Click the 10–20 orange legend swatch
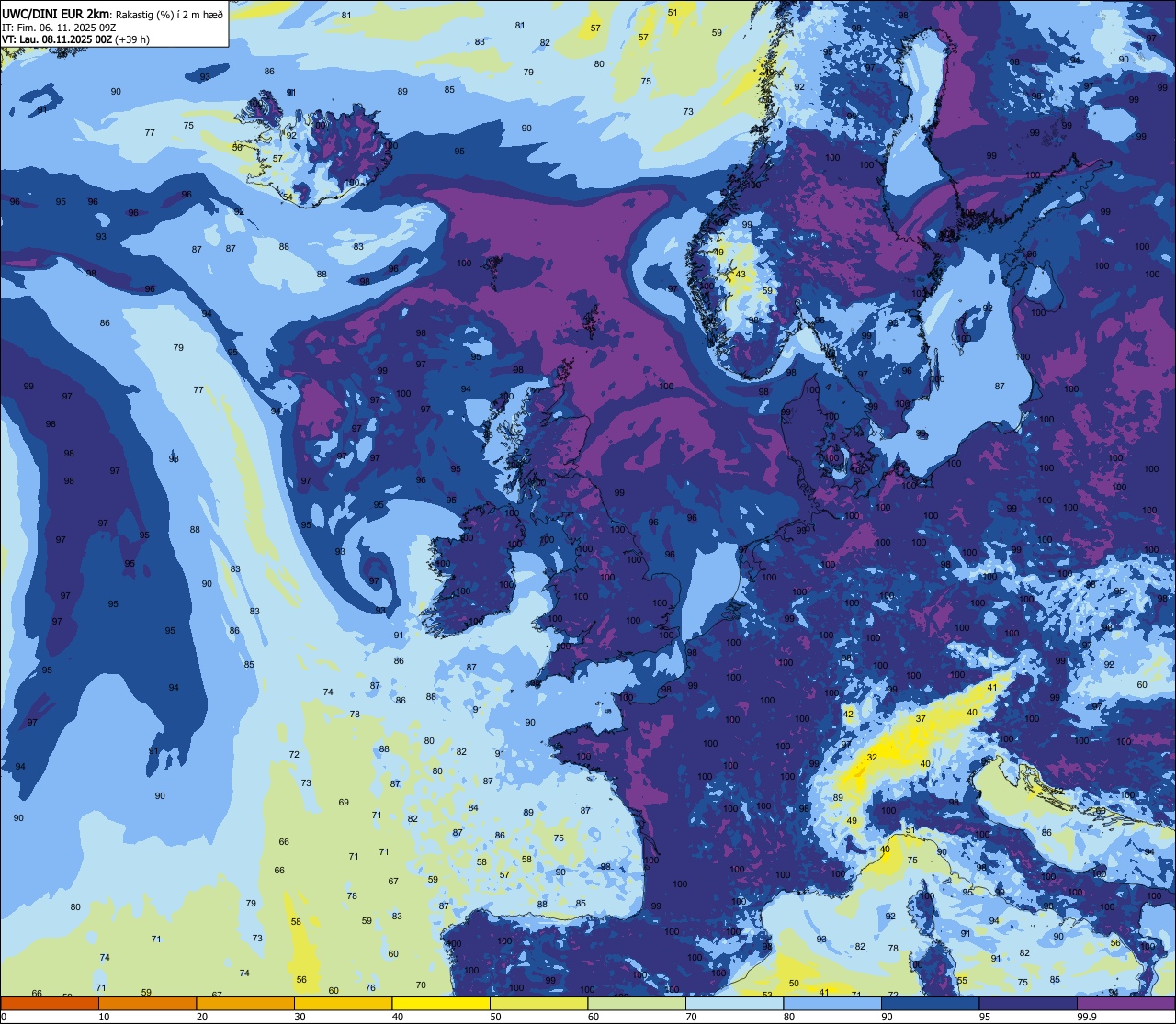1176x1024 pixels. (147, 1003)
